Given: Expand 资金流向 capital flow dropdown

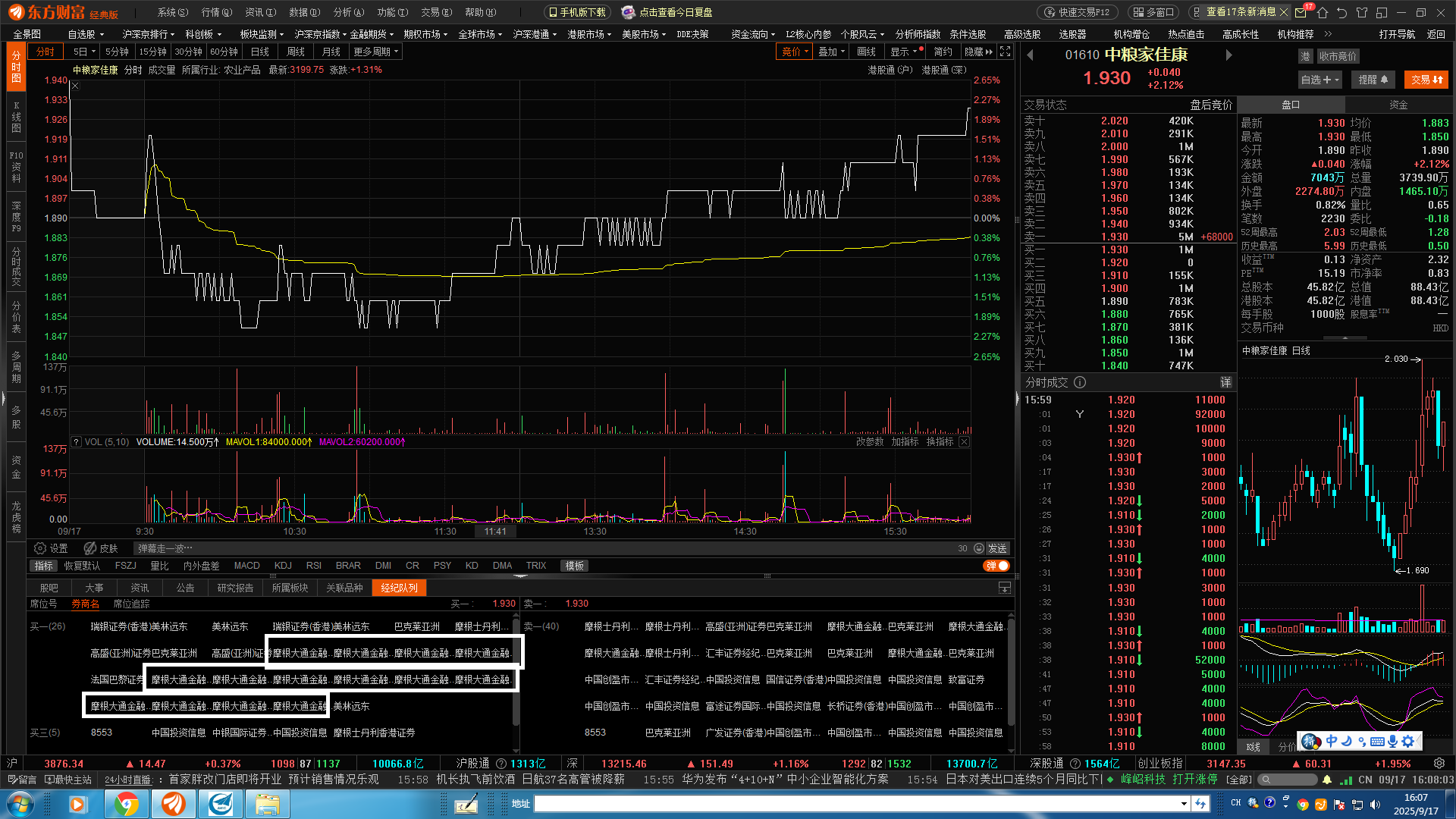Looking at the screenshot, I should tap(753, 34).
